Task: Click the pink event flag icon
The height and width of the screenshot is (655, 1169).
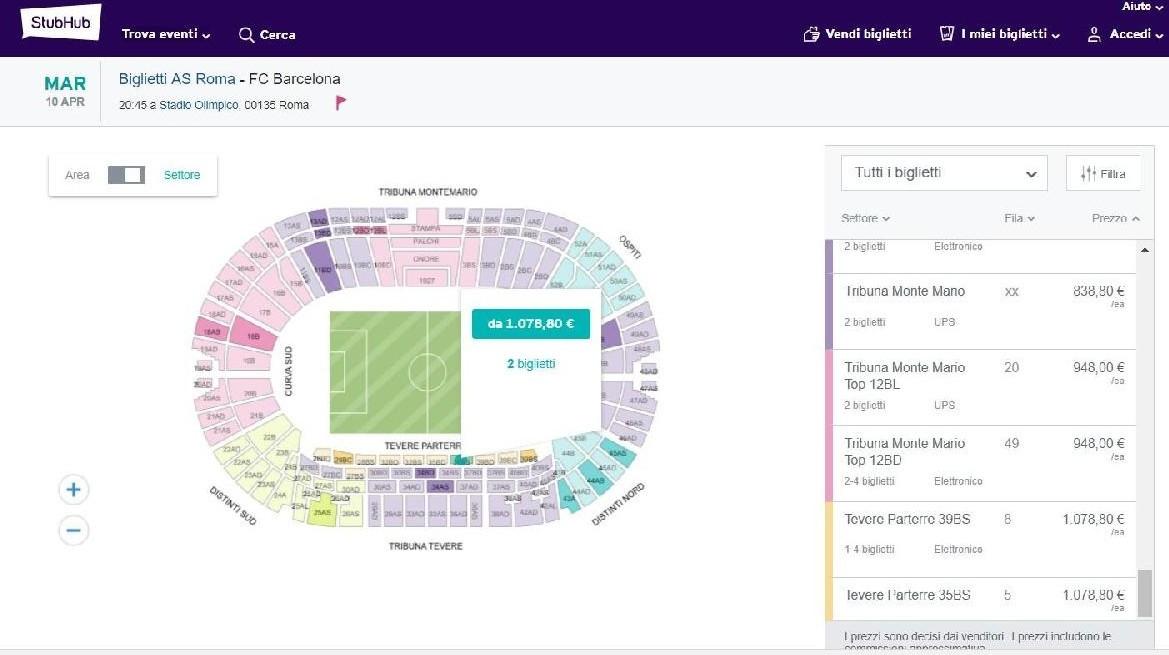Action: 340,102
